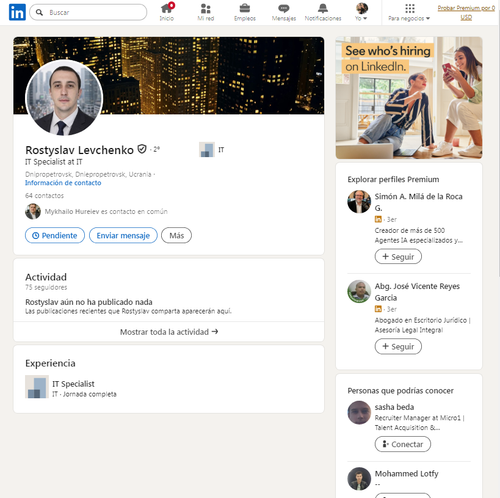Click Rostyslav Levchenko name heading
500x498 pixels.
[79, 150]
